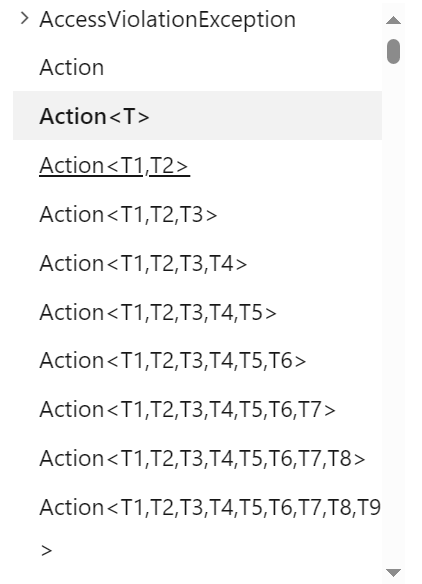422x584 pixels.
Task: Click the vertical scrollbar thumb
Action: coord(393,51)
